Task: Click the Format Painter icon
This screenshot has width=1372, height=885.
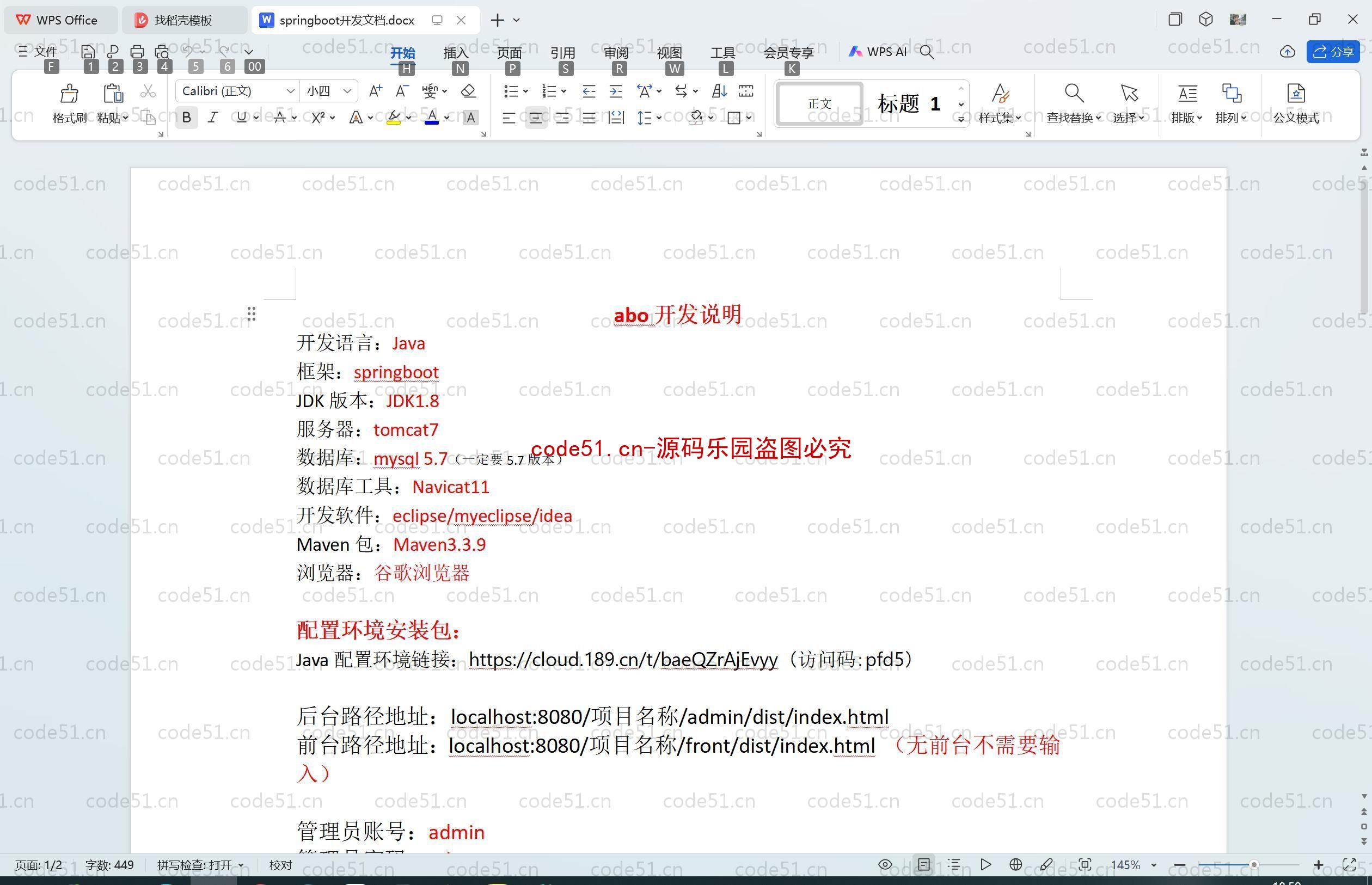Action: click(69, 93)
